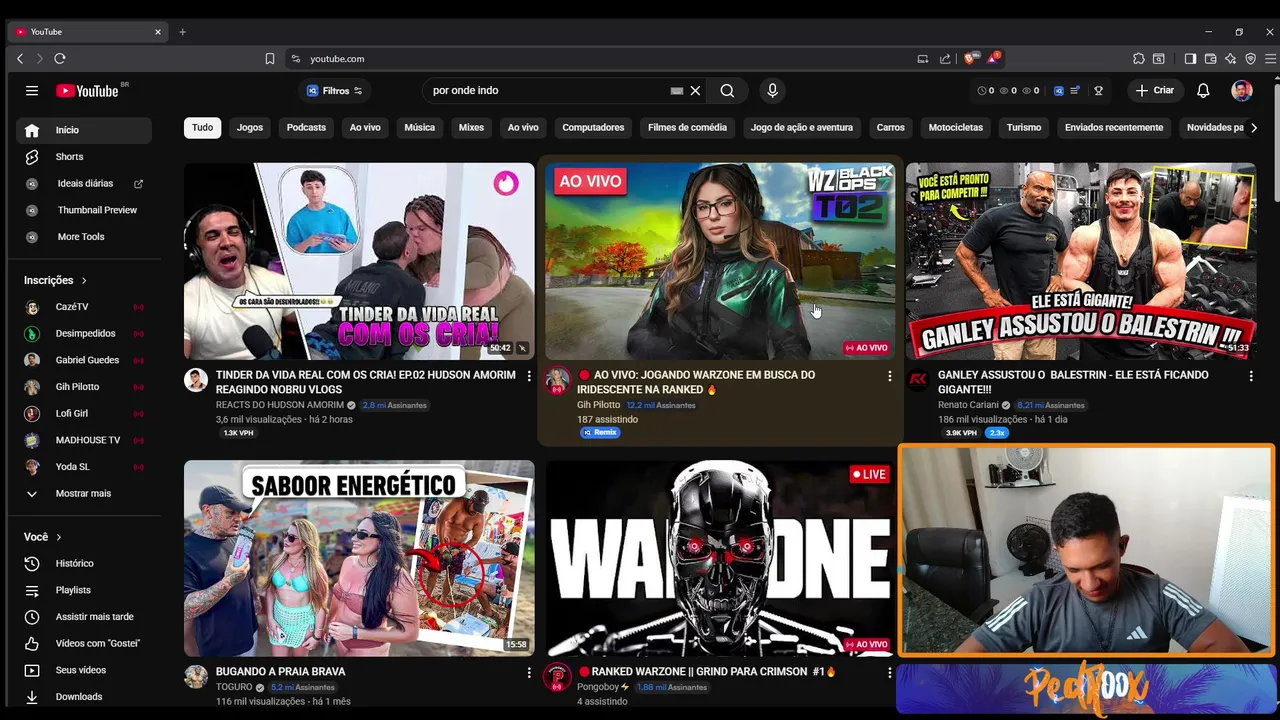Click the trophy icon in the header
This screenshot has width=1280, height=720.
tap(1098, 91)
